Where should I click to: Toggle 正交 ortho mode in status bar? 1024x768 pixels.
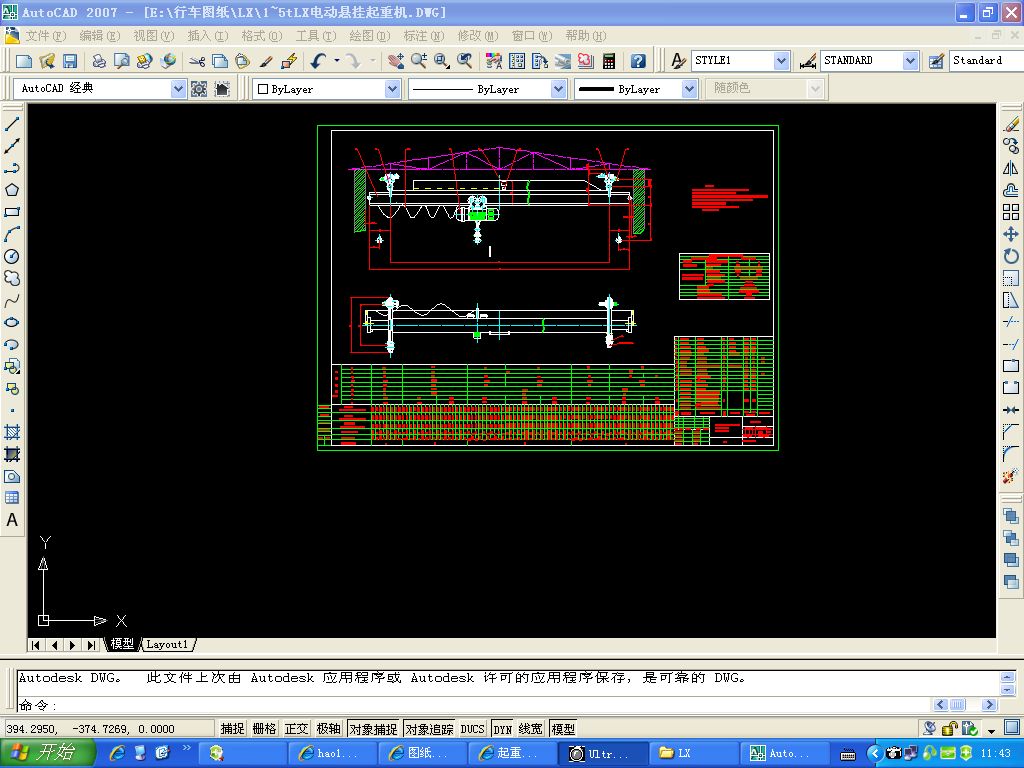pyautogui.click(x=296, y=729)
